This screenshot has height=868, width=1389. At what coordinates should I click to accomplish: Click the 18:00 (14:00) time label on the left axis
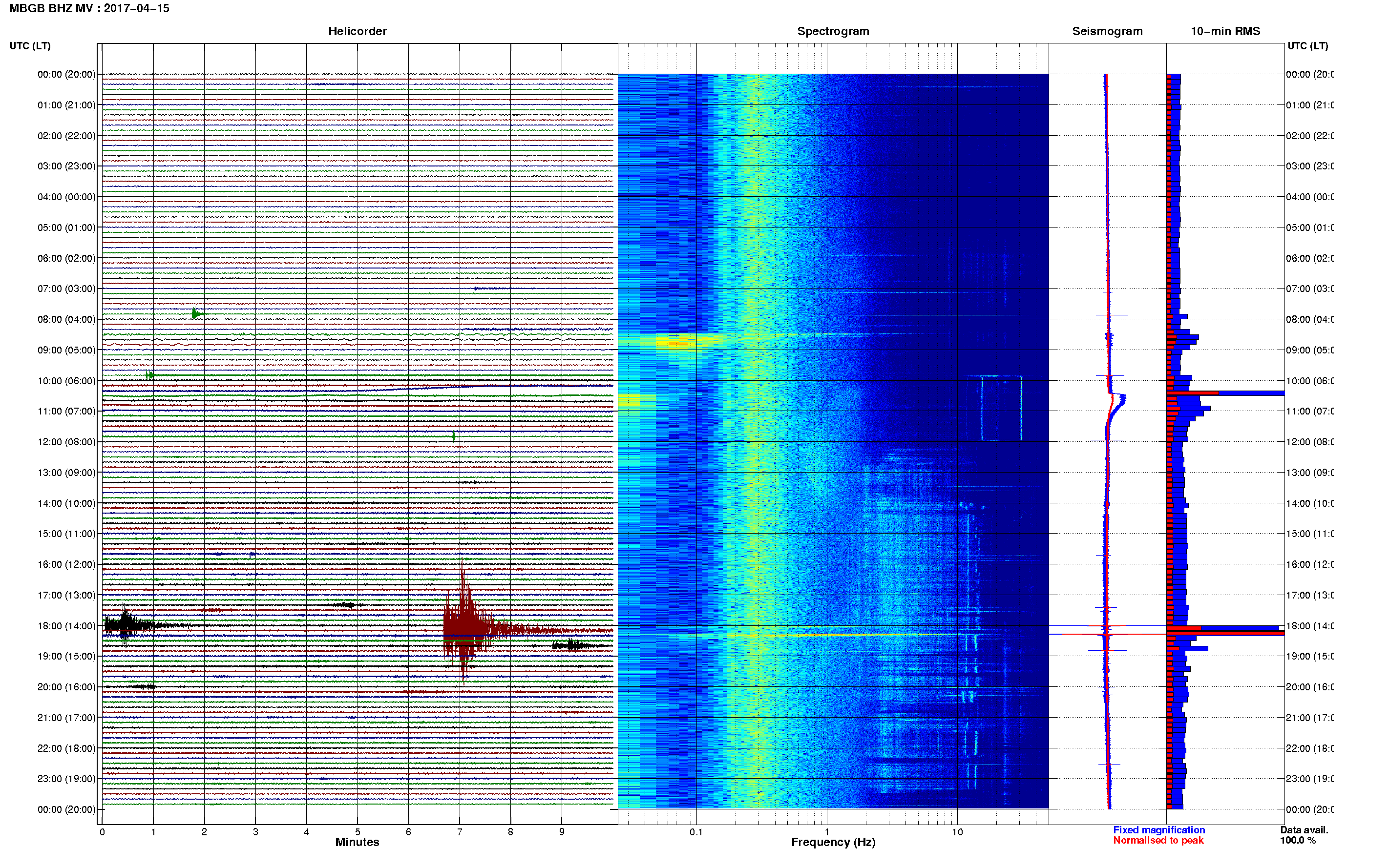point(66,626)
